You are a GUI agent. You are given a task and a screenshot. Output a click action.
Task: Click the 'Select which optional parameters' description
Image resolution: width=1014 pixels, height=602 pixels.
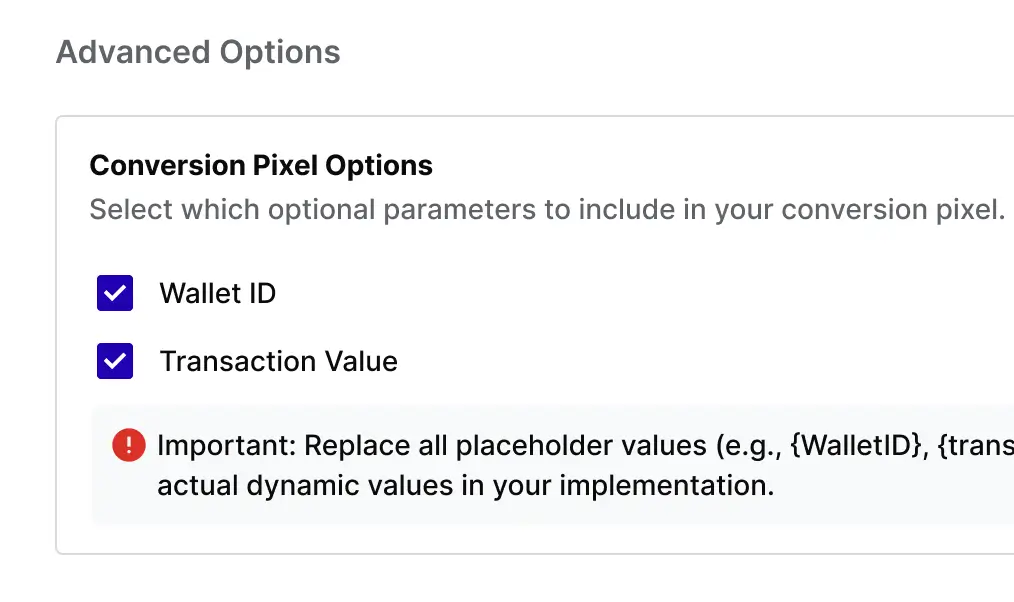[x=546, y=210]
